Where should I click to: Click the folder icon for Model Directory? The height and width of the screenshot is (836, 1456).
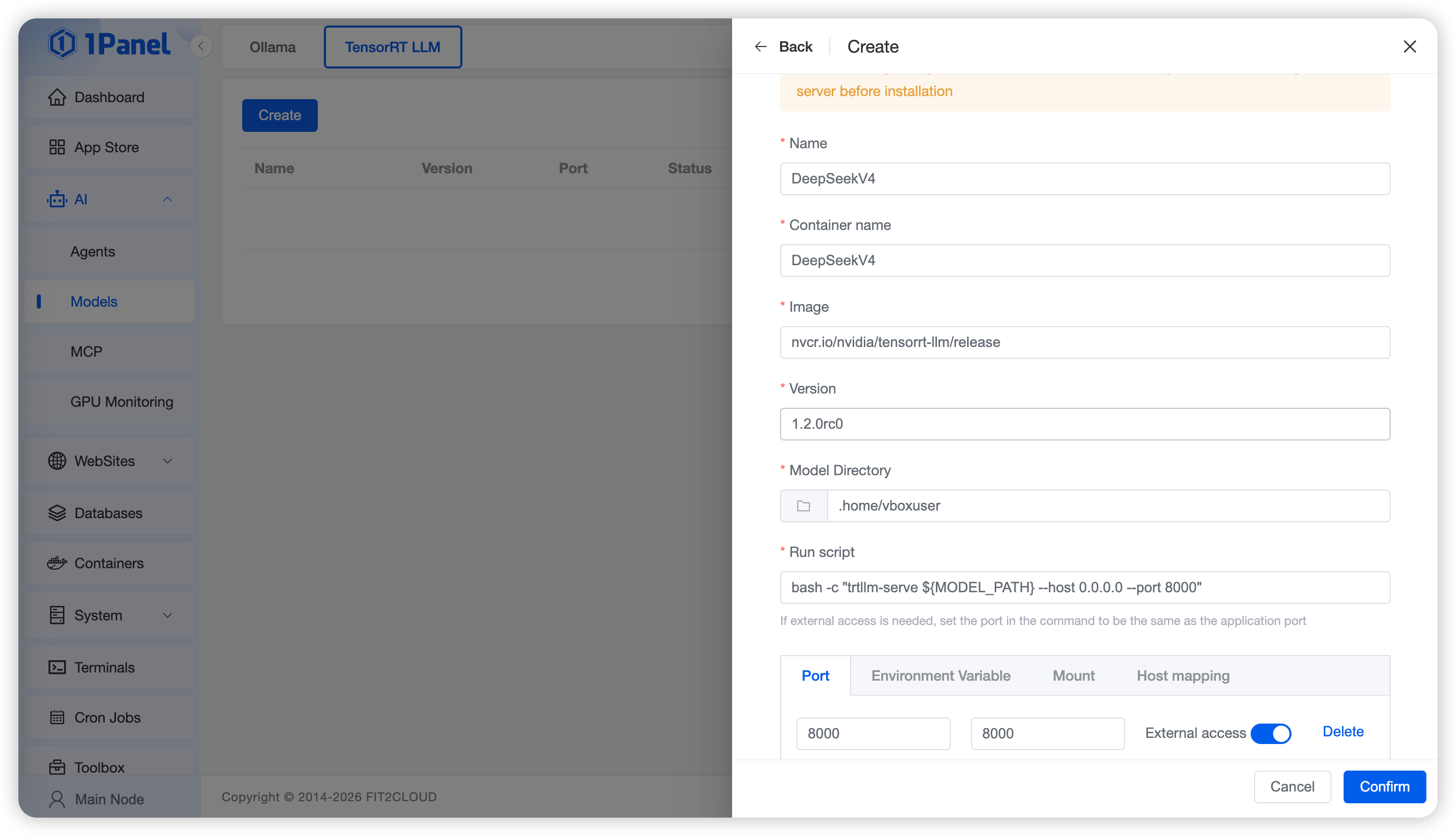point(804,506)
